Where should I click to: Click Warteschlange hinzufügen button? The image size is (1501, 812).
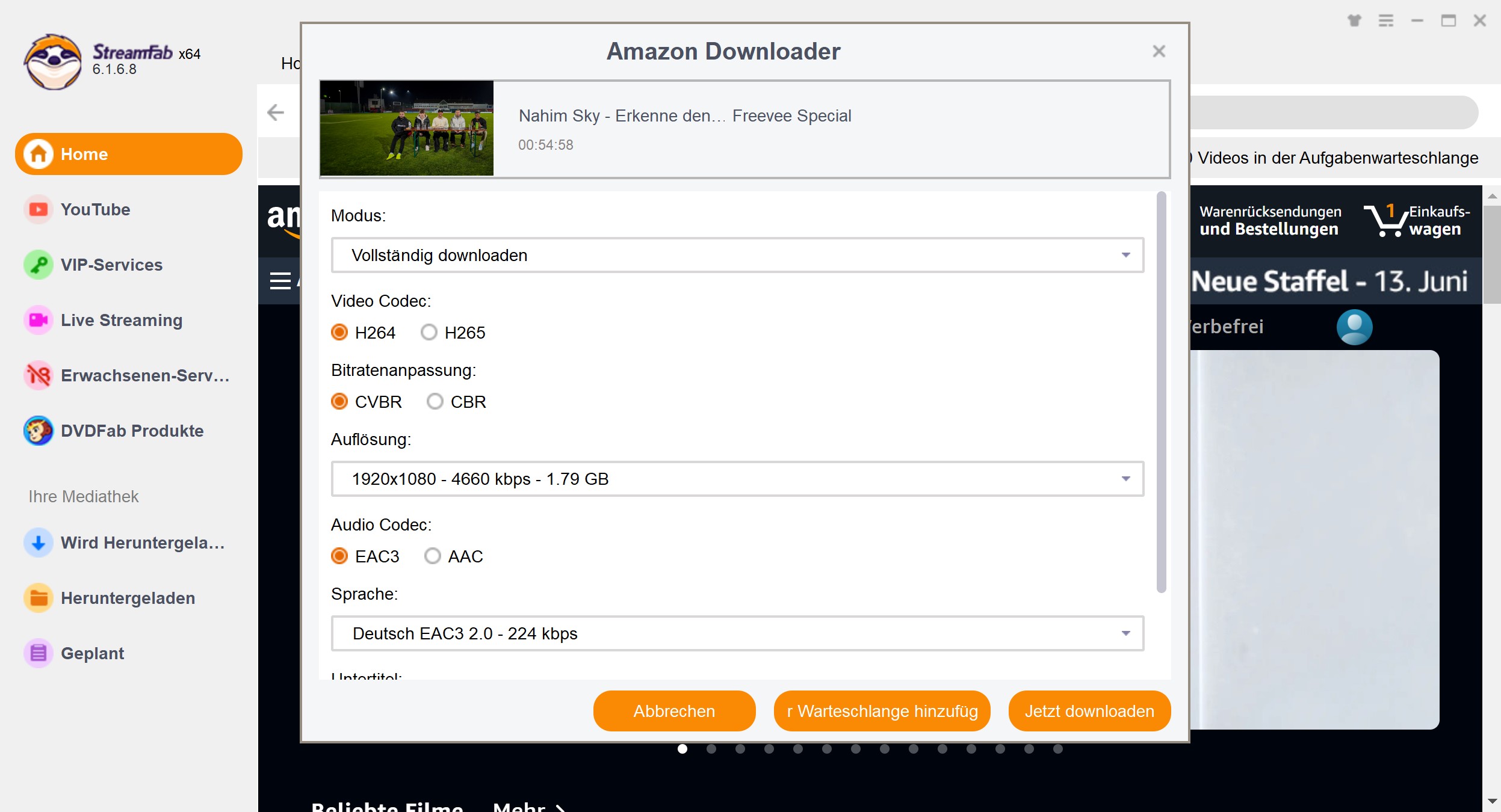(x=882, y=711)
